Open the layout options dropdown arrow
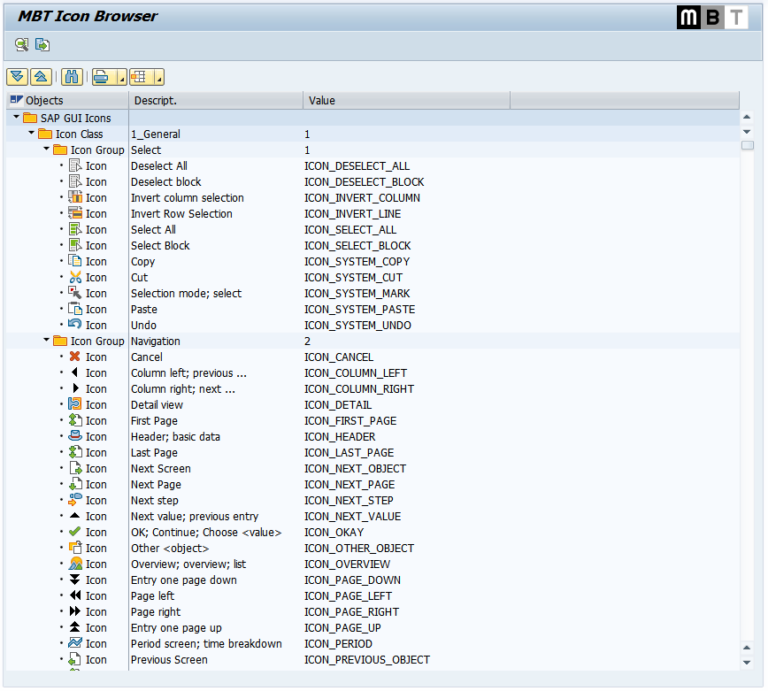768x691 pixels. (x=158, y=78)
